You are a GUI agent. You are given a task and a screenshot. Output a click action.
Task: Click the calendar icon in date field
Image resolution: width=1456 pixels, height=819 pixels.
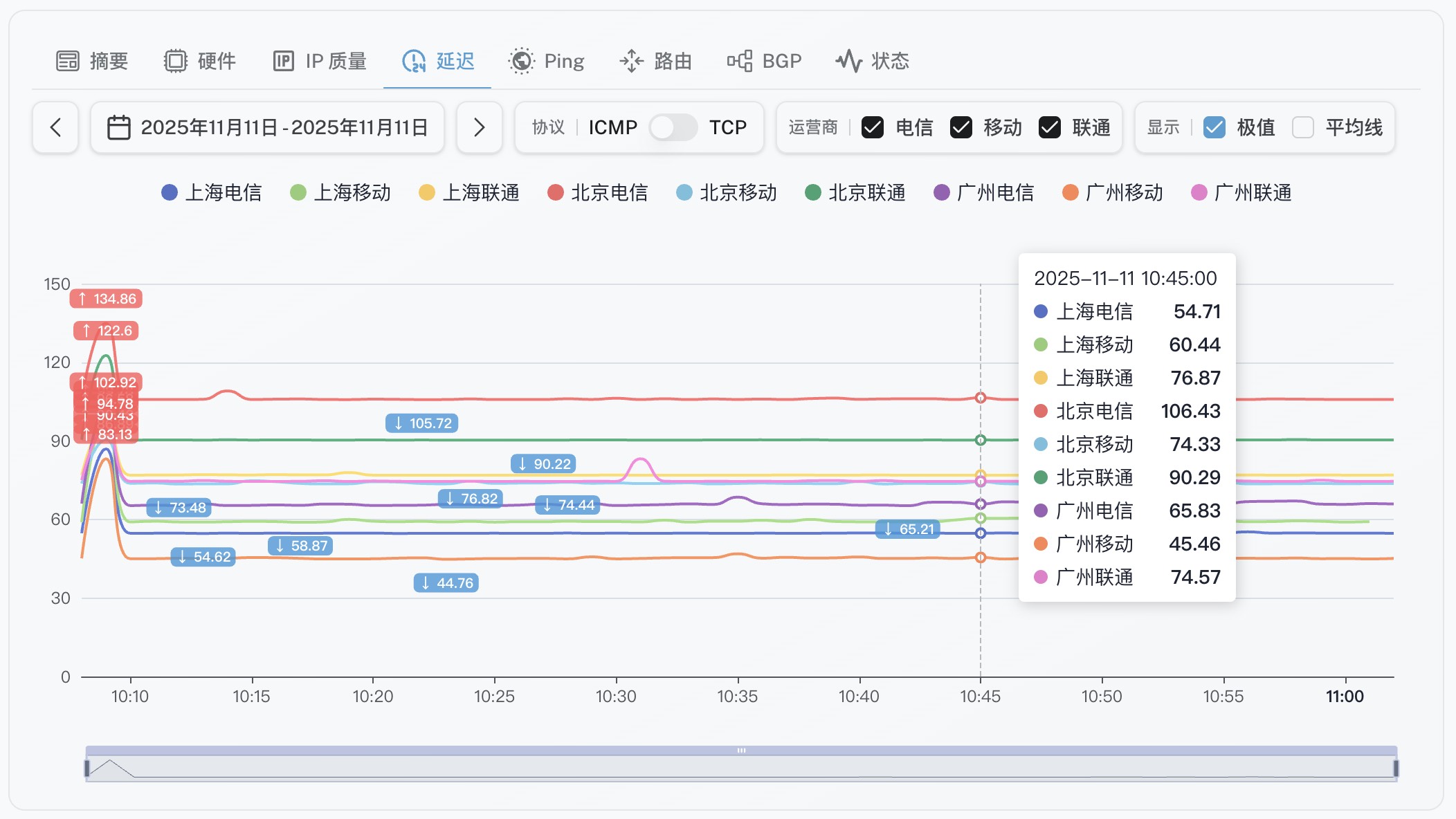pos(118,127)
